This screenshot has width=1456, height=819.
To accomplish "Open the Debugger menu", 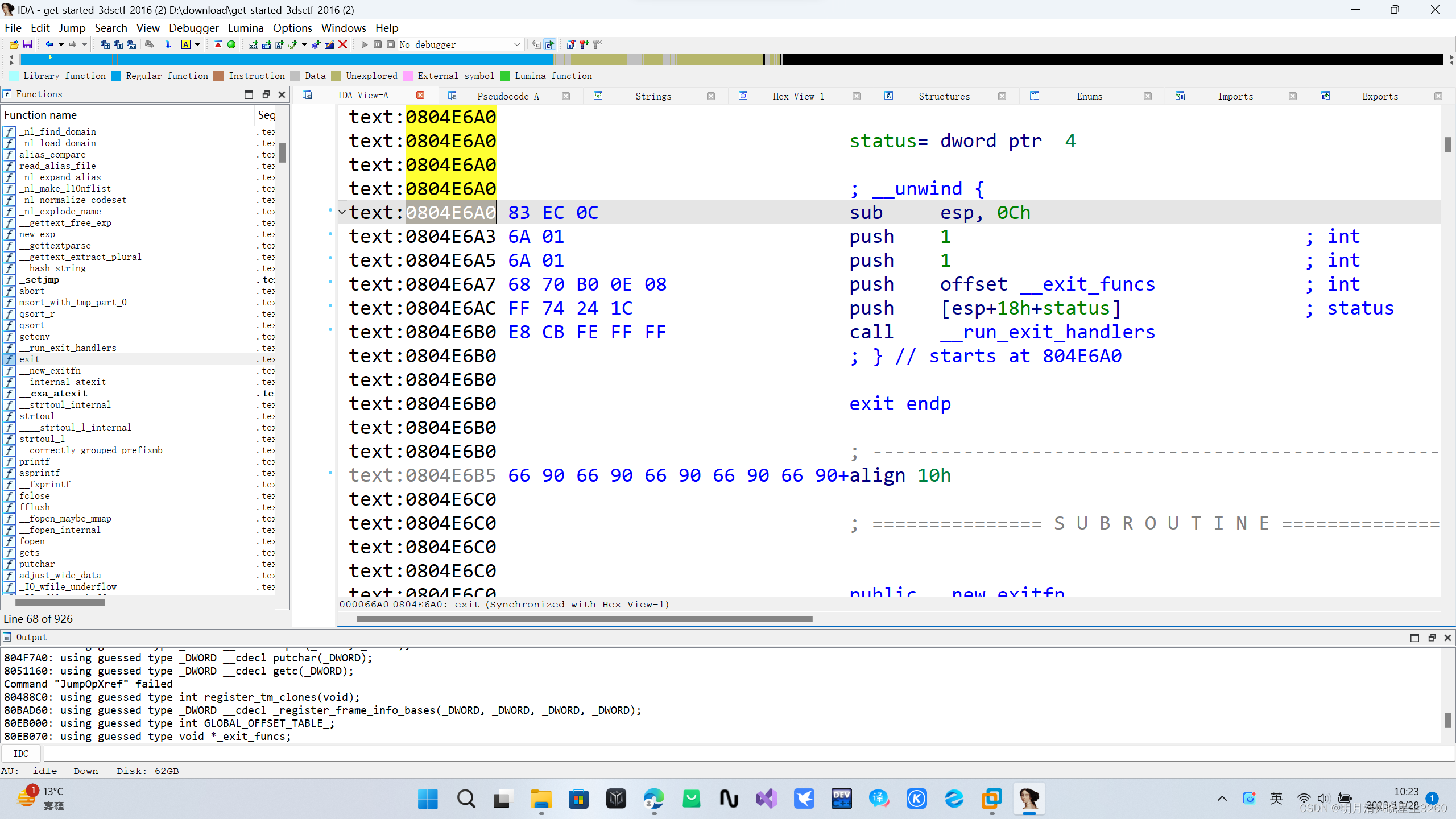I will pyautogui.click(x=193, y=28).
